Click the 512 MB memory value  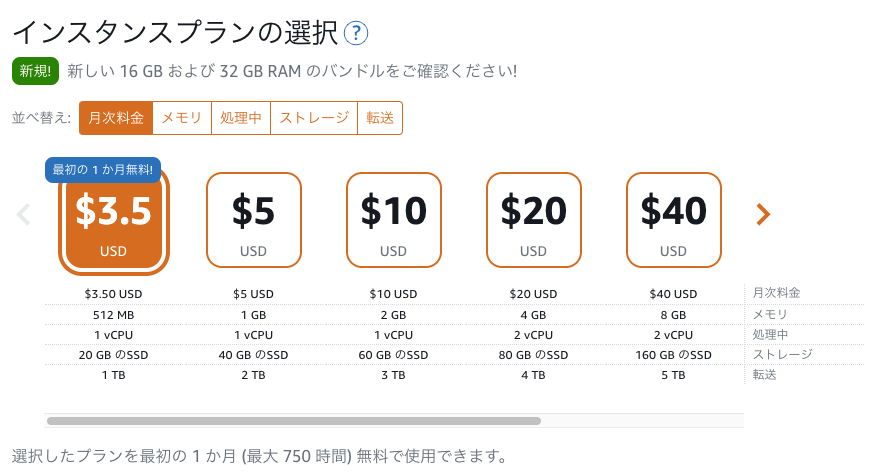click(x=114, y=315)
